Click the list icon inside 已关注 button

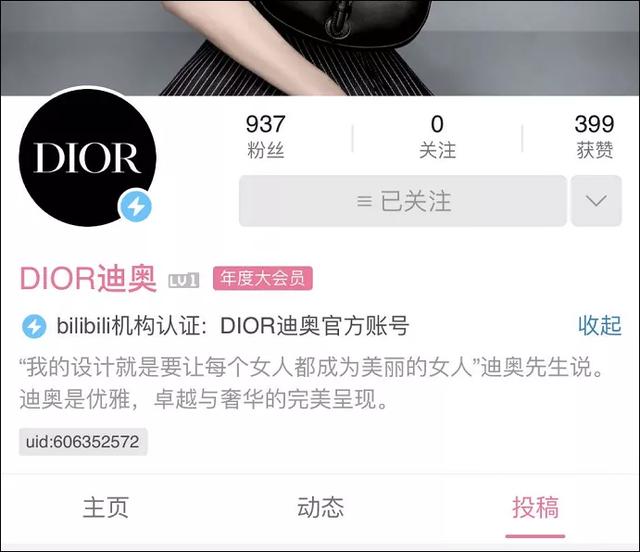point(364,201)
